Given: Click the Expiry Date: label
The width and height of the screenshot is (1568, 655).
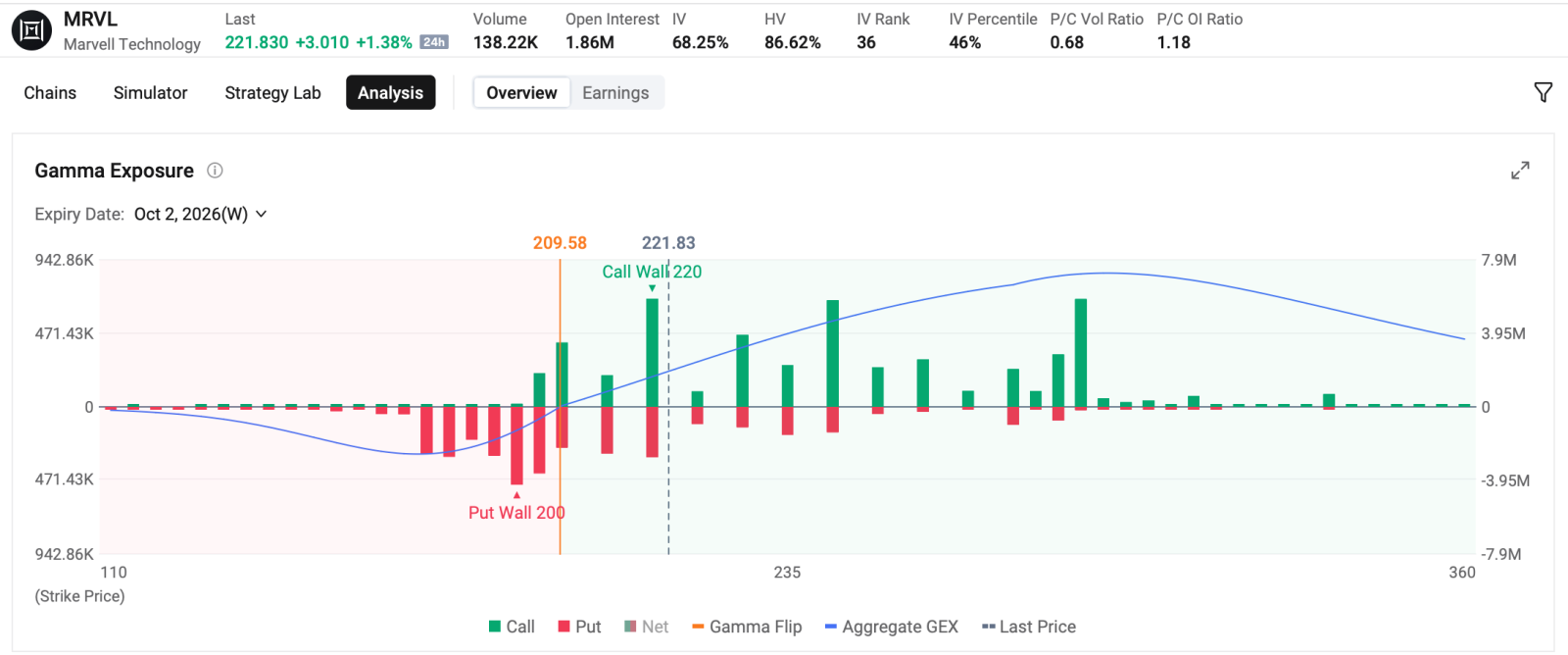Looking at the screenshot, I should point(79,214).
